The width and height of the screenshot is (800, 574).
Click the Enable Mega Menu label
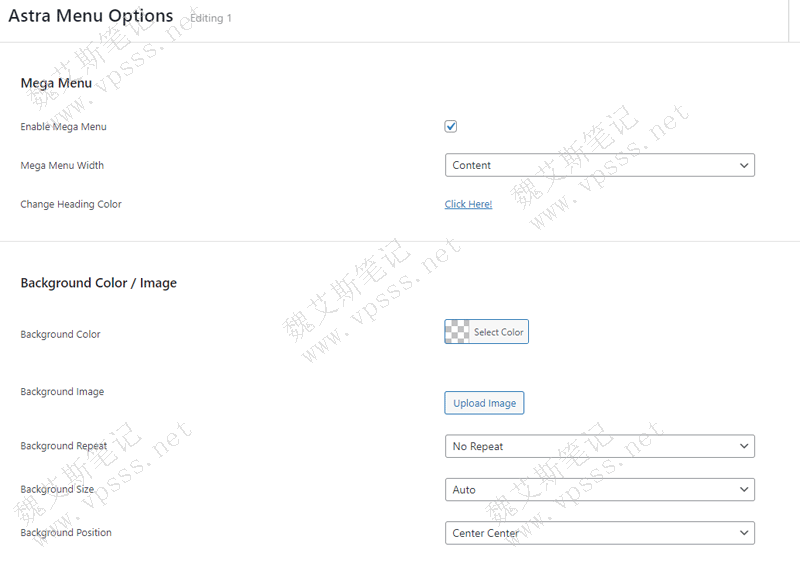pyautogui.click(x=63, y=127)
